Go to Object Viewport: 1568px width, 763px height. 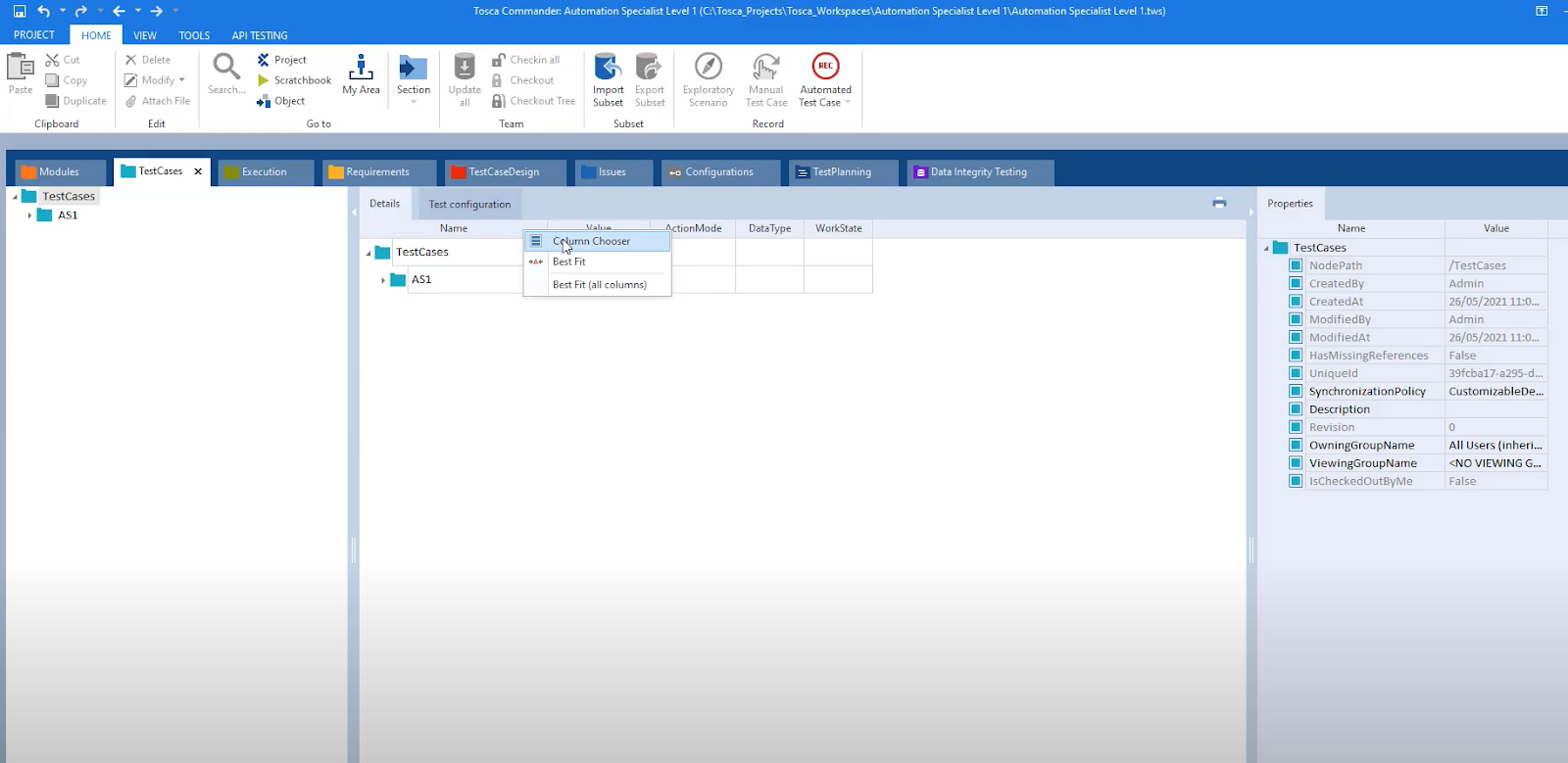click(x=281, y=101)
